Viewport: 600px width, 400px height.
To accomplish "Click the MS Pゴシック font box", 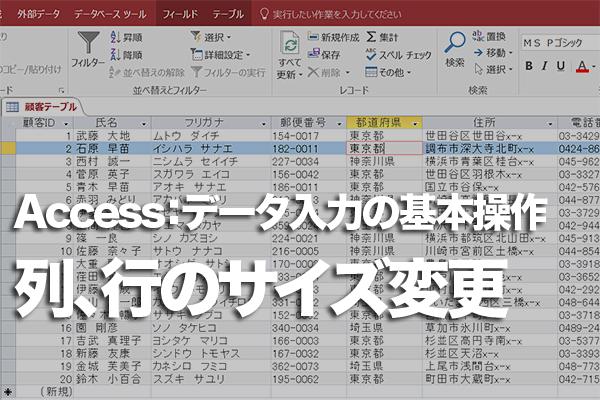I will coord(560,42).
